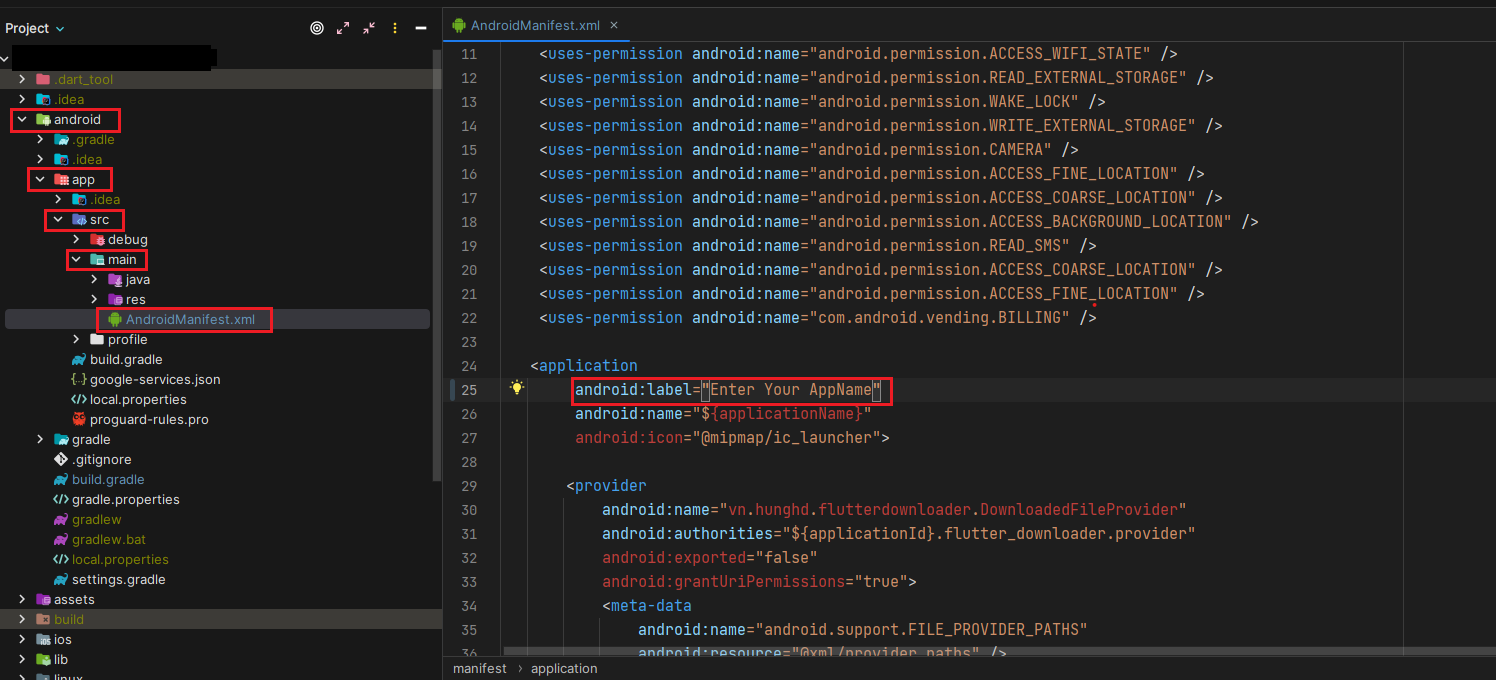Screen dimensions: 1496x680
Task: Click the application breadcrumb in bottom bar
Action: pyautogui.click(x=564, y=668)
